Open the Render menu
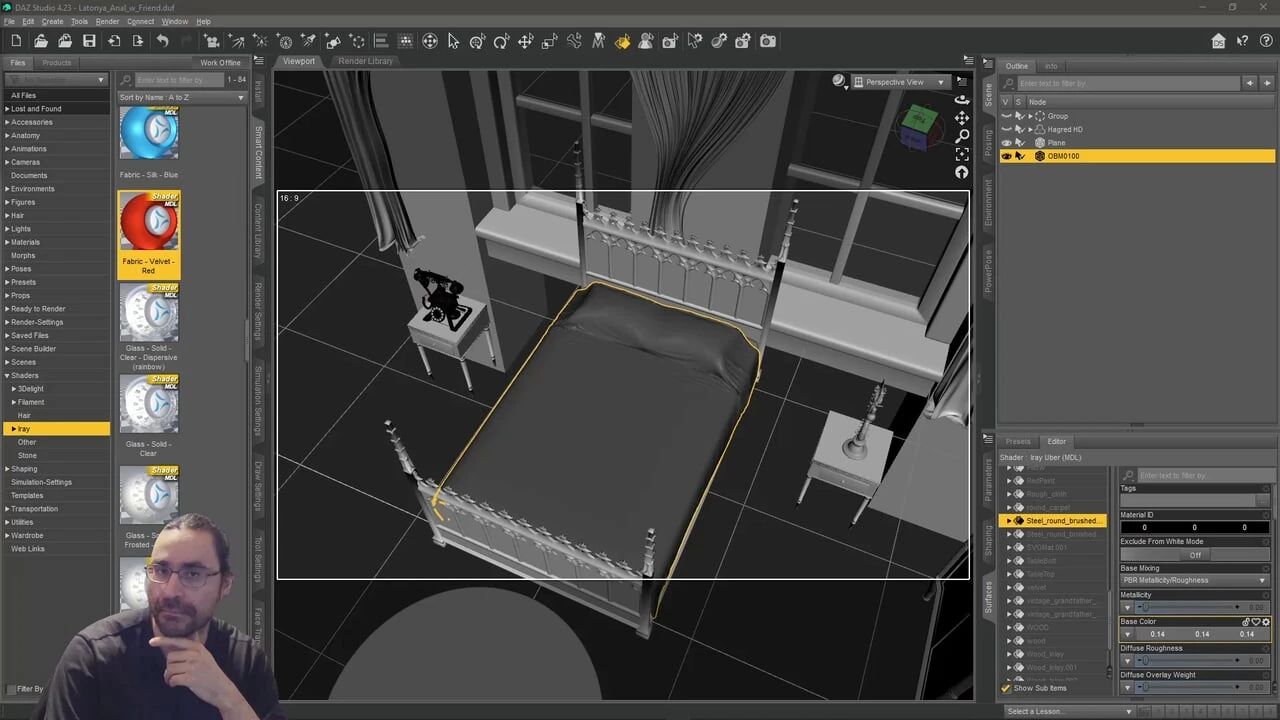 click(107, 21)
